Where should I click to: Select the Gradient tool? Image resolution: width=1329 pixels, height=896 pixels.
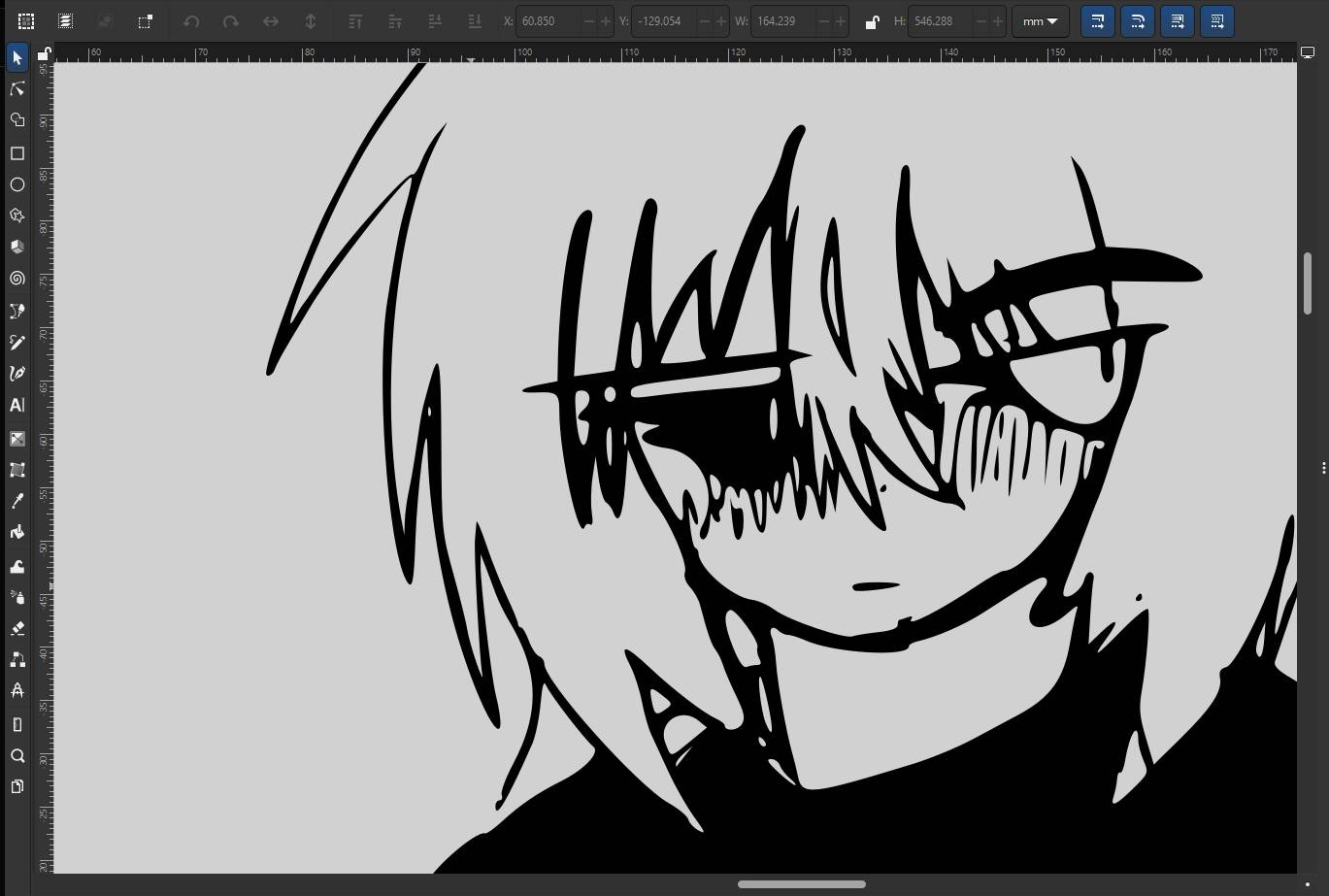pyautogui.click(x=17, y=439)
